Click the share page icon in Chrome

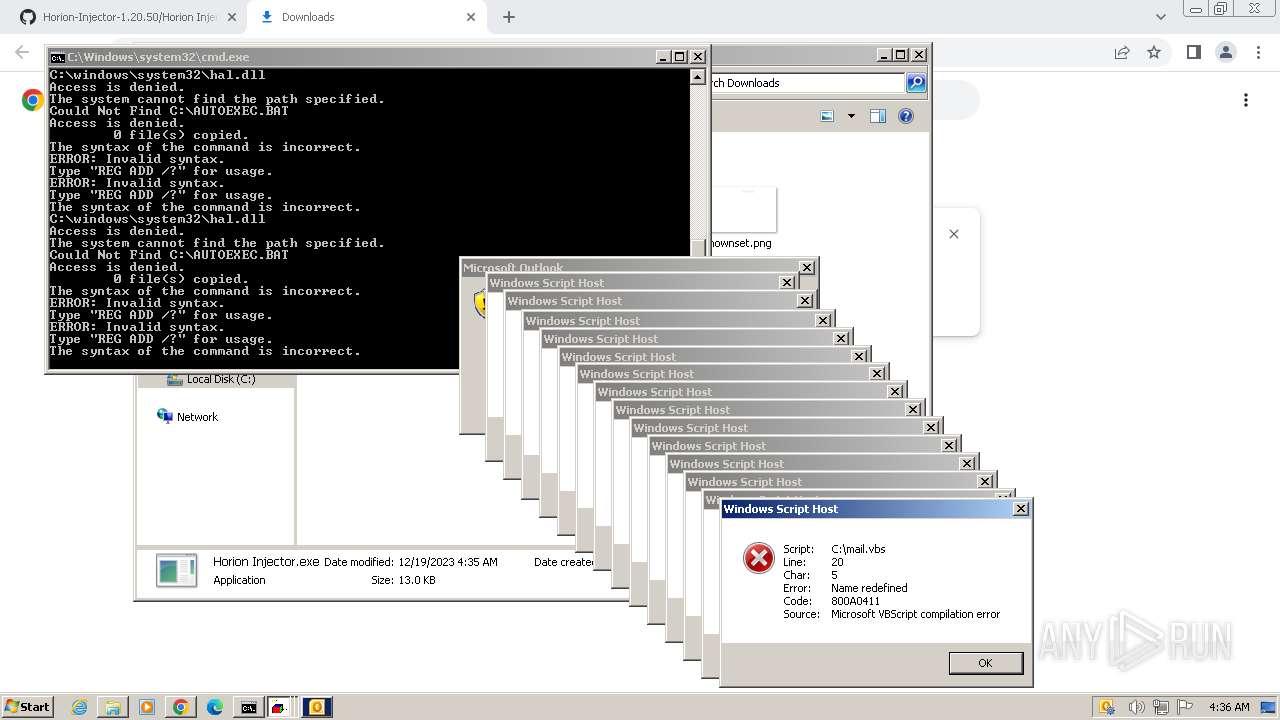1122,53
